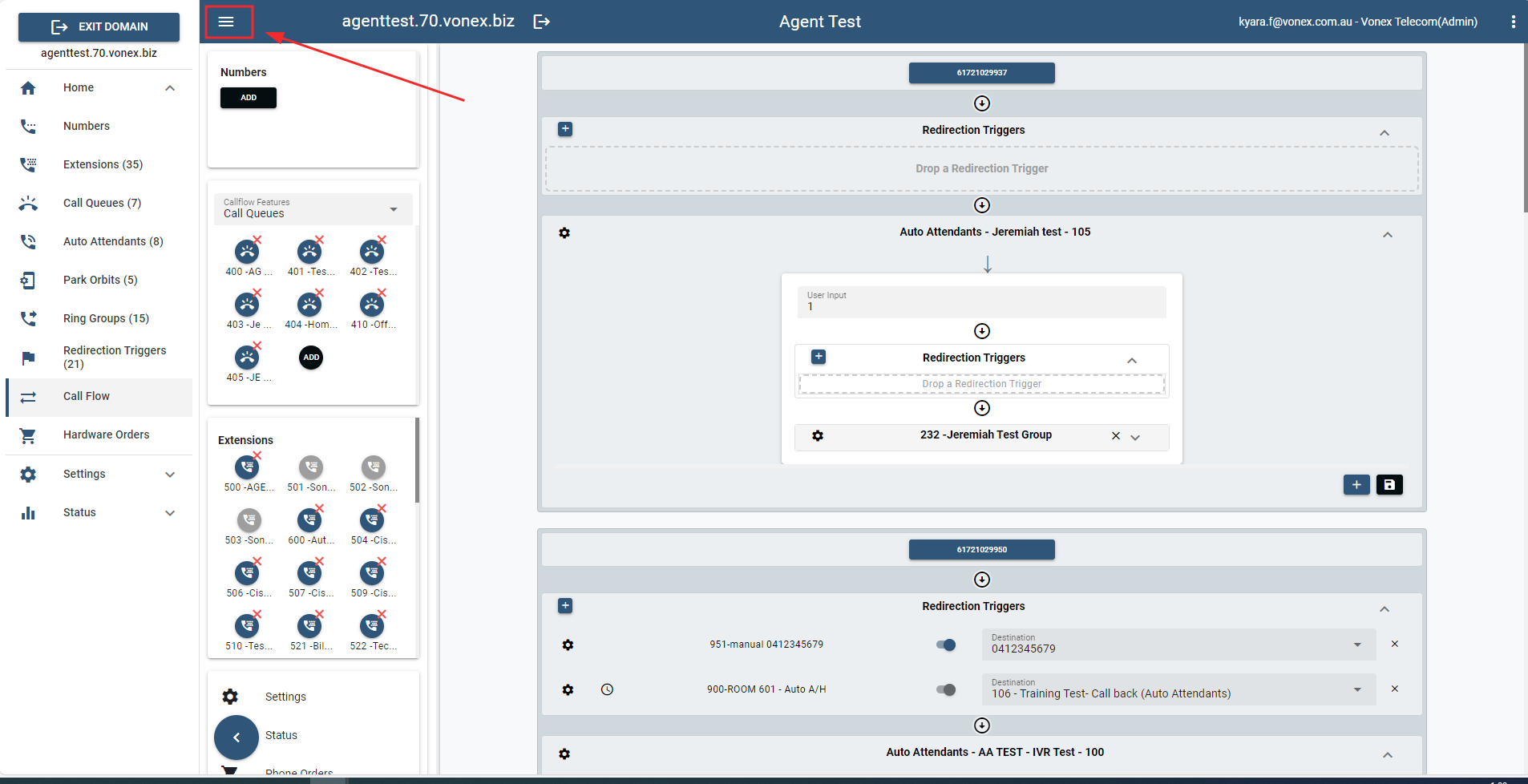Click the save icon in the call flow
Screen dimensions: 1528x784
click(x=1389, y=484)
